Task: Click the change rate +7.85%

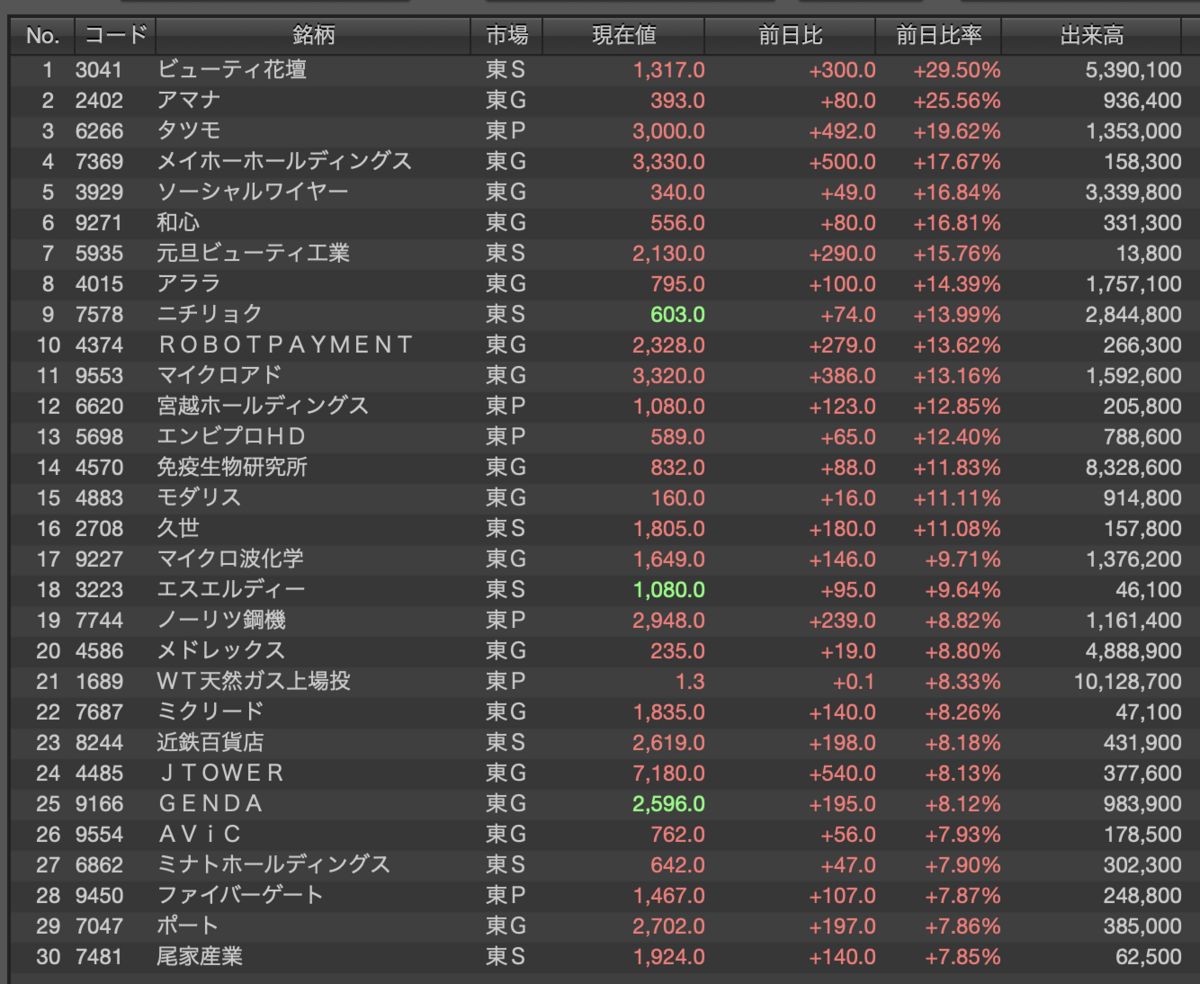Action: pos(961,956)
